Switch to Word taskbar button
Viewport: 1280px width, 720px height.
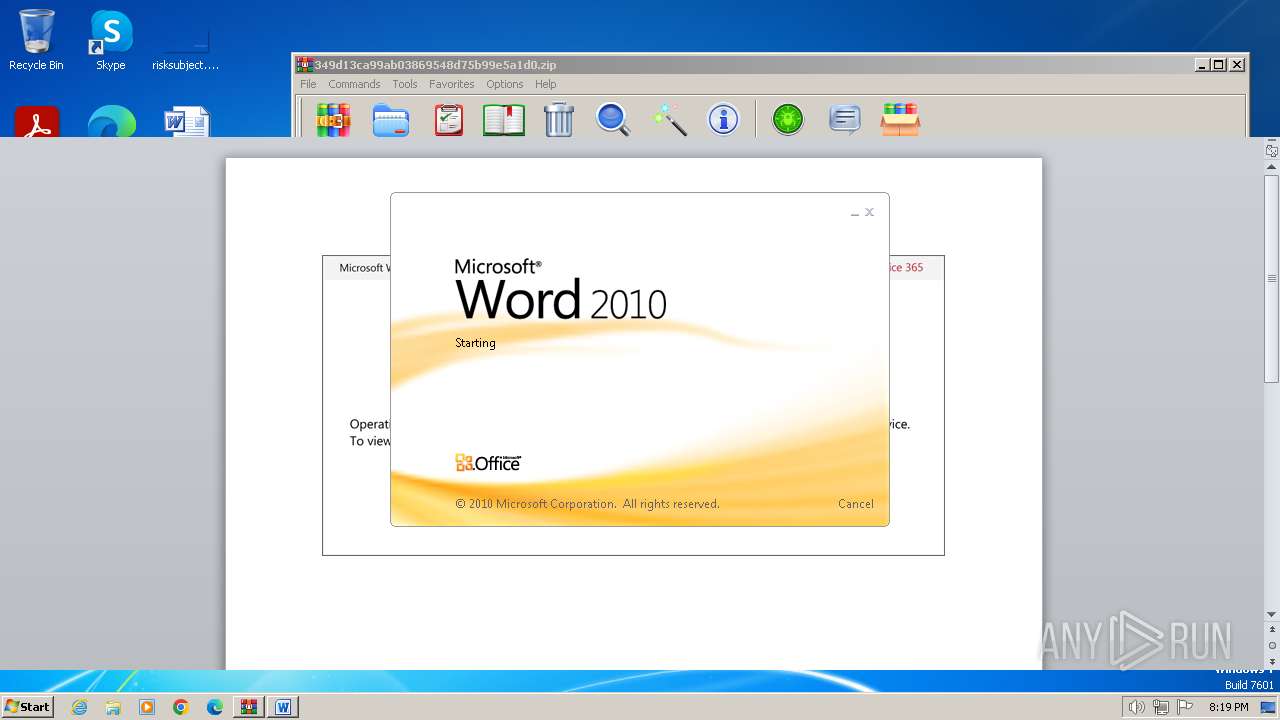[x=283, y=707]
